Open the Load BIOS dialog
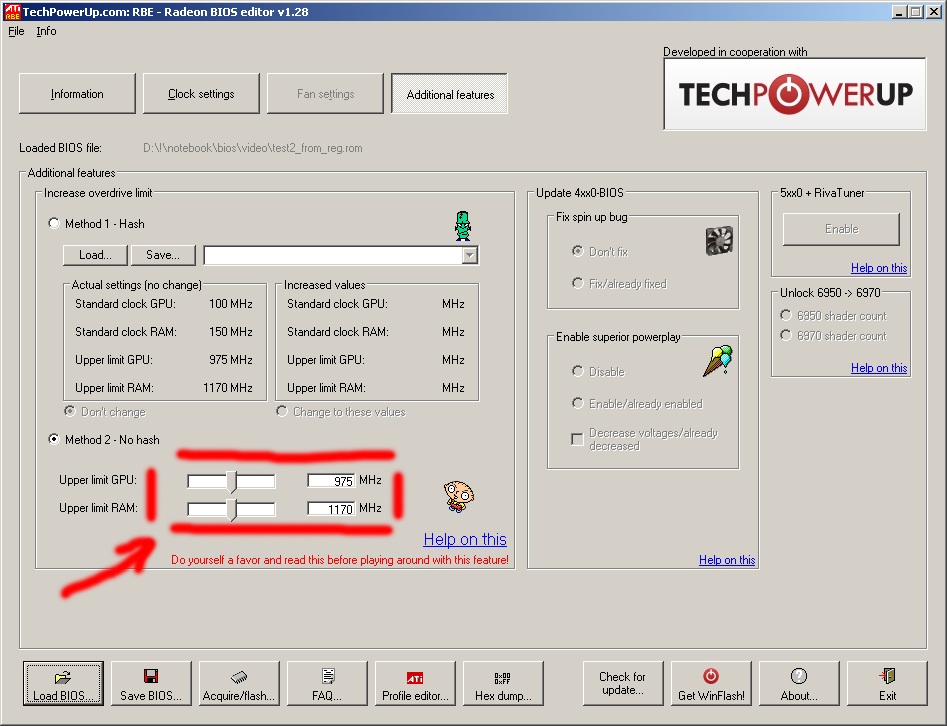The width and height of the screenshot is (947, 726). click(x=63, y=684)
